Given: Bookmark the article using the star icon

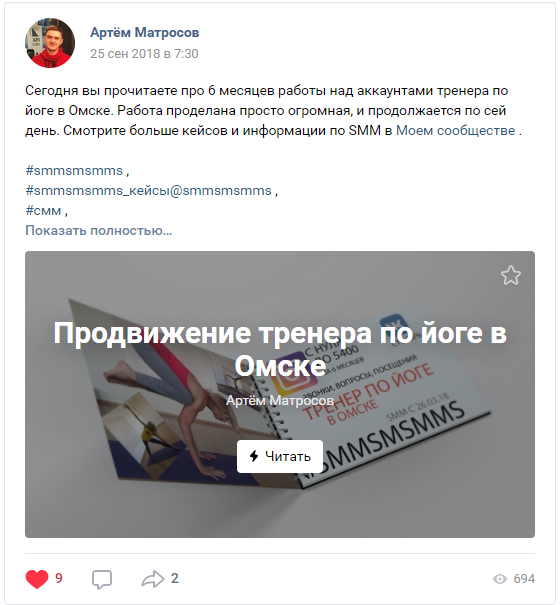Looking at the screenshot, I should pos(511,275).
